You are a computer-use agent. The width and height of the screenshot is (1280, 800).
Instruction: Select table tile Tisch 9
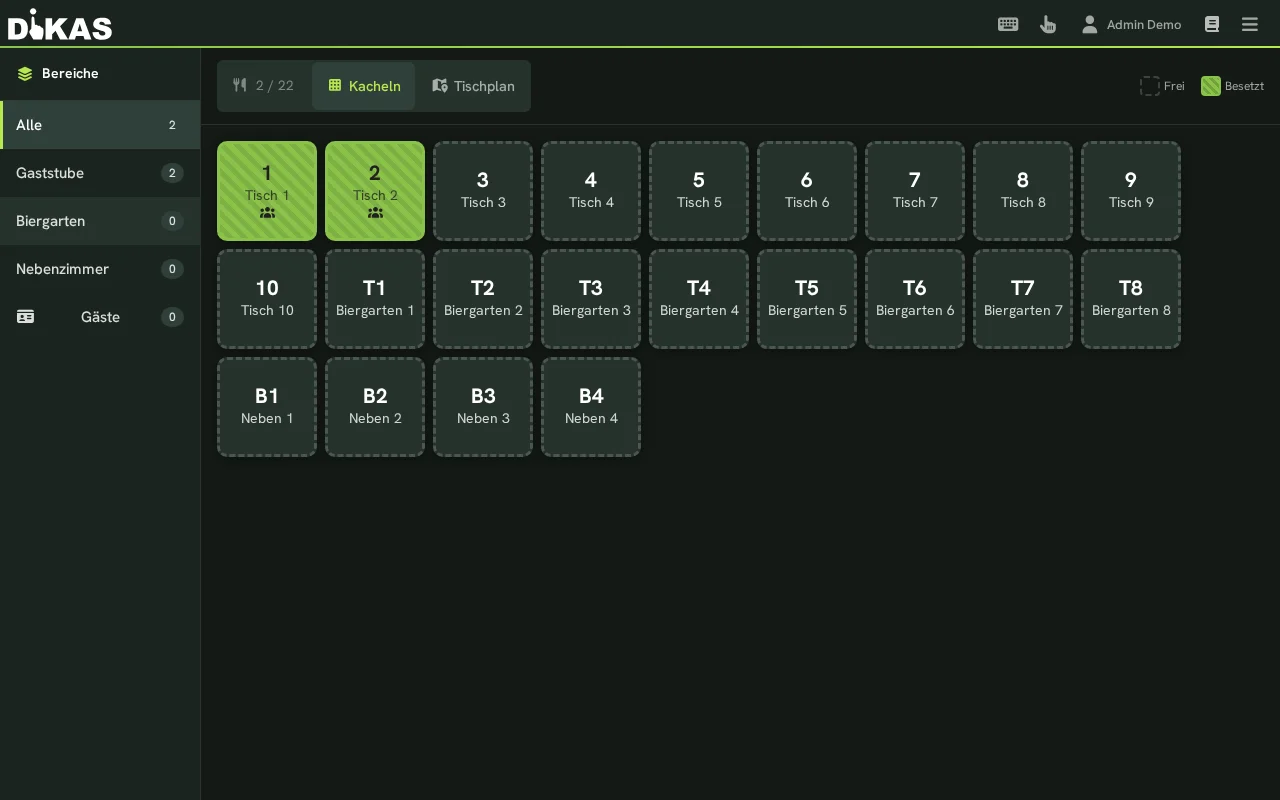[1131, 191]
